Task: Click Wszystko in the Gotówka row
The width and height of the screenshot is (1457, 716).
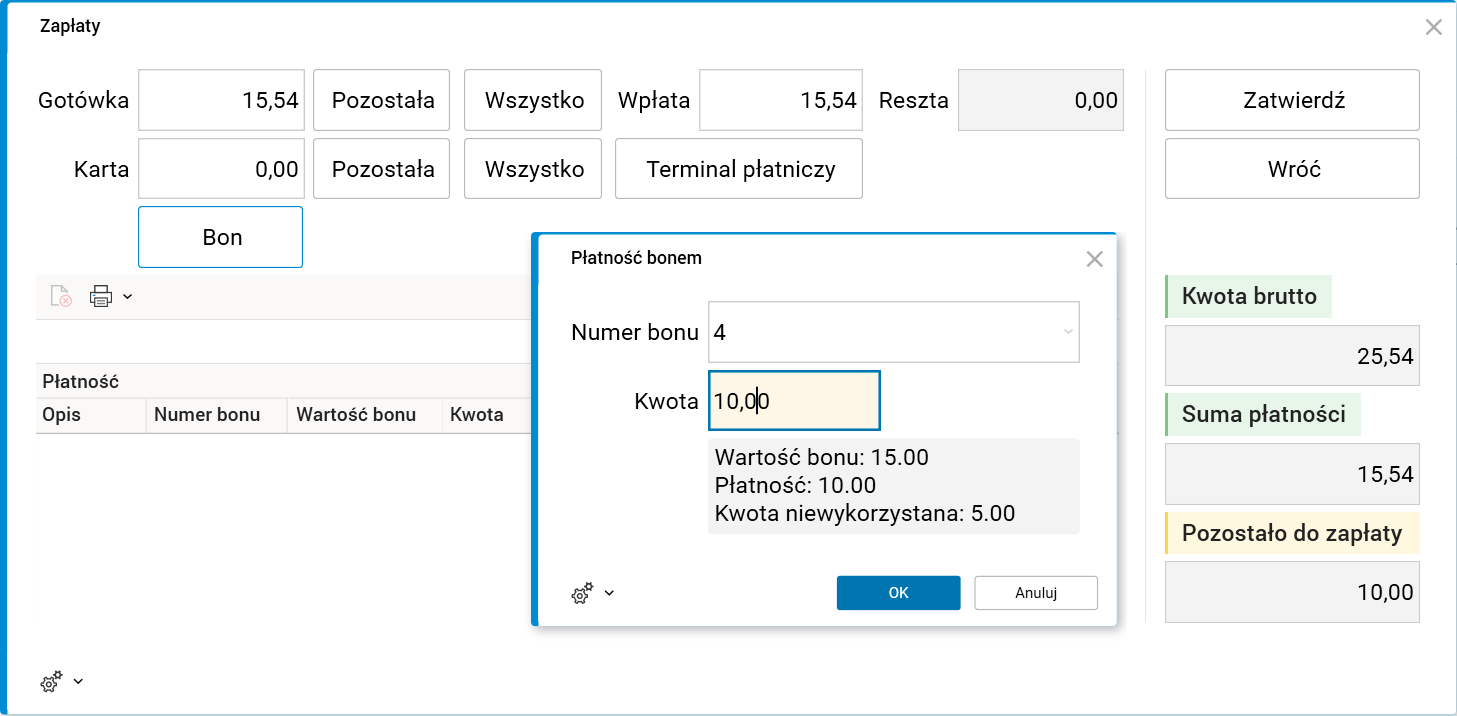Action: click(532, 100)
